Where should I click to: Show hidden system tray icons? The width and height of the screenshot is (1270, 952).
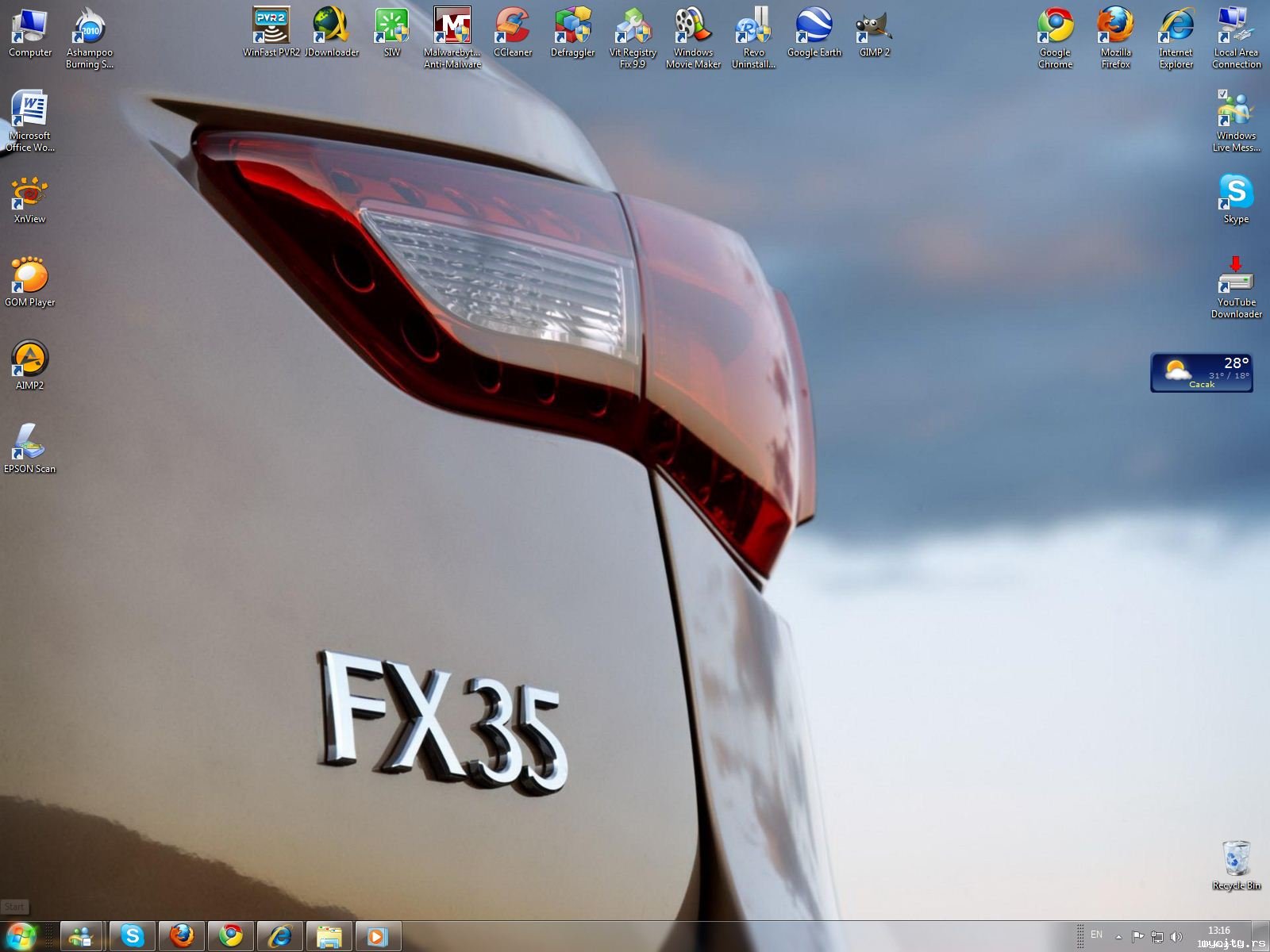tap(1118, 937)
